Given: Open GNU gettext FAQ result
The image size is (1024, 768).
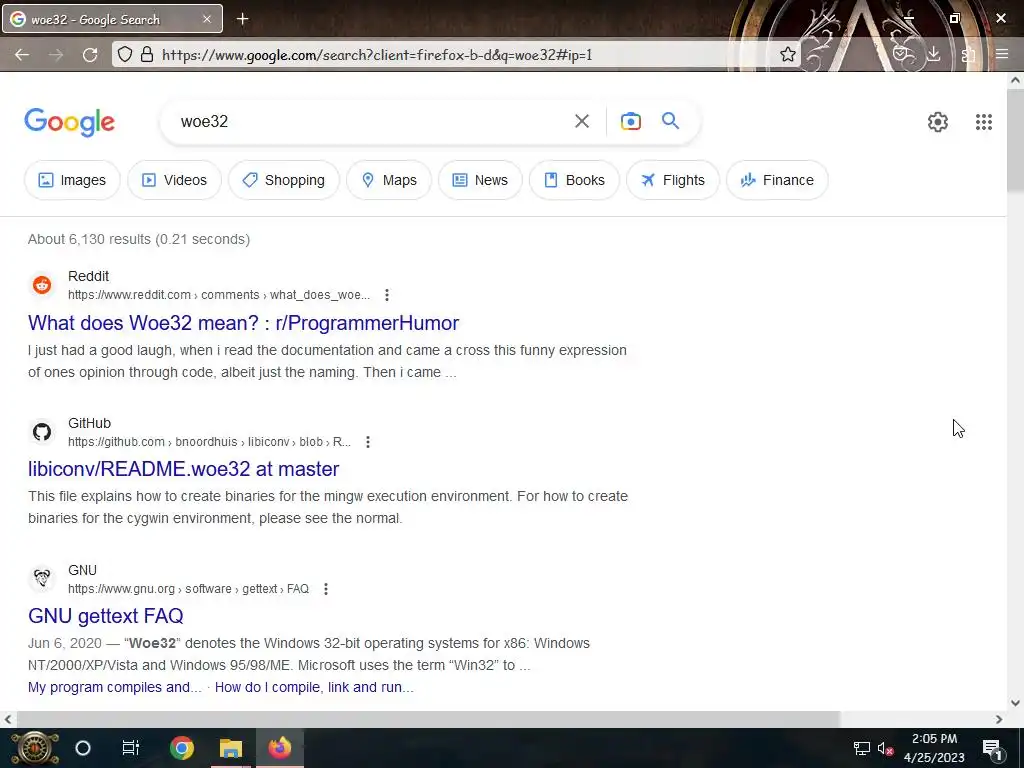Looking at the screenshot, I should (x=106, y=616).
